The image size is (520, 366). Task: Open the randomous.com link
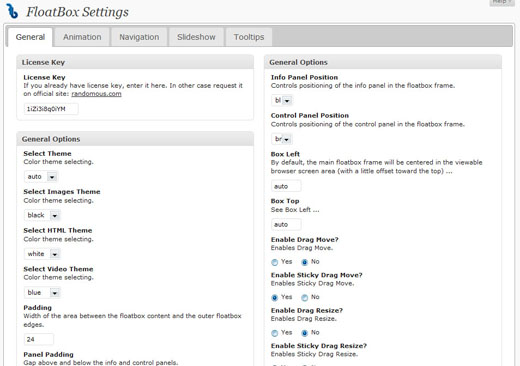[96, 94]
